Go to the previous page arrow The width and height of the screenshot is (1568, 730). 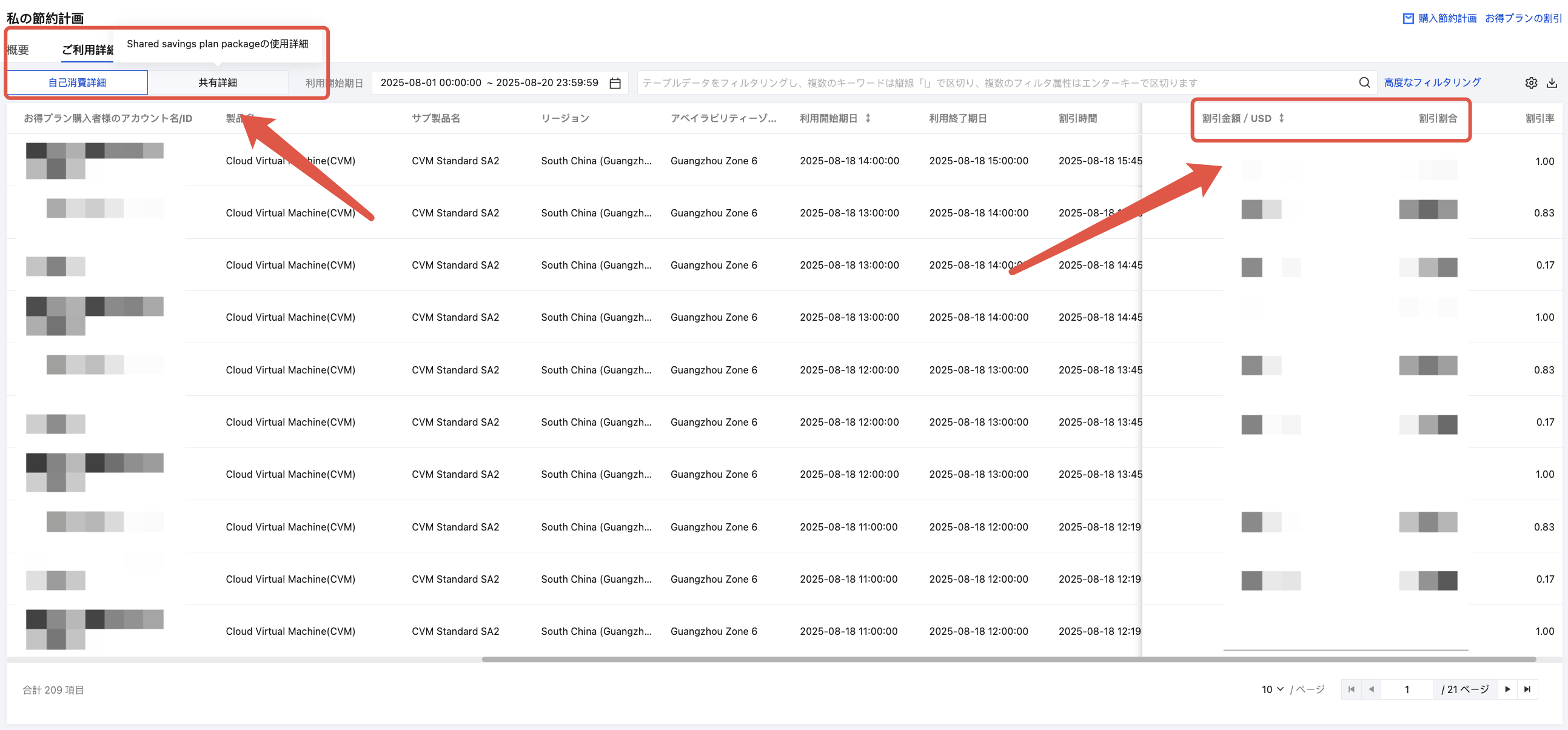point(1371,689)
